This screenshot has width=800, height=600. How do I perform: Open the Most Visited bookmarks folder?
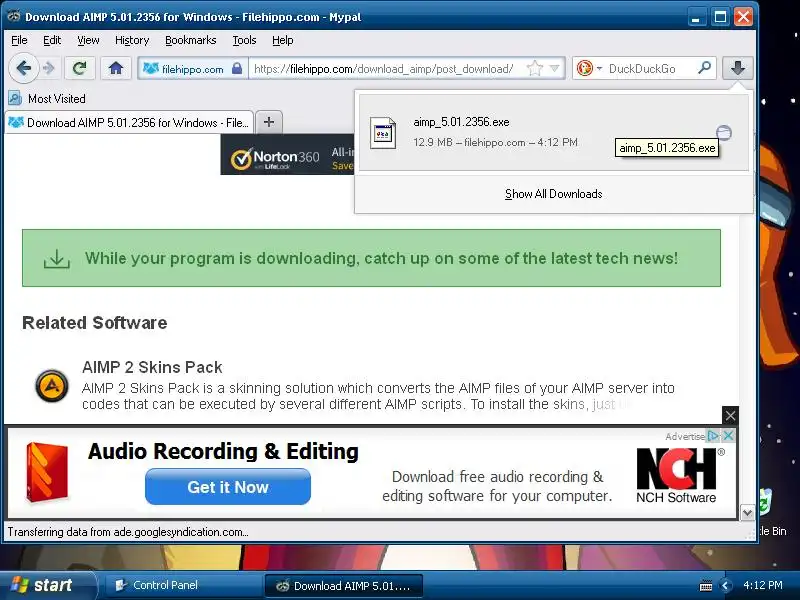[x=47, y=98]
